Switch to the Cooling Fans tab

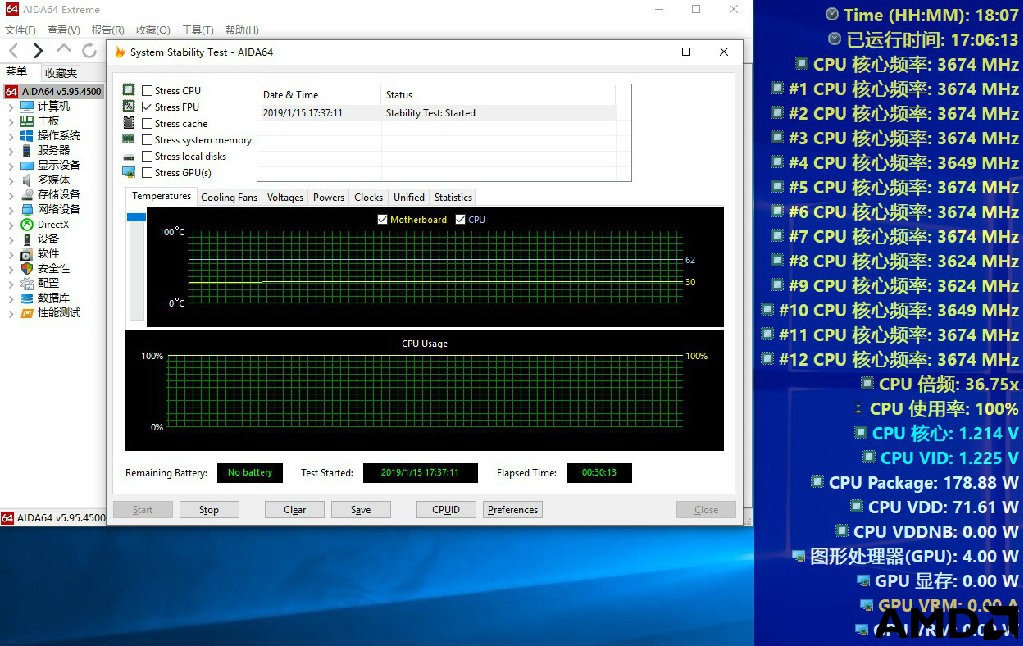coord(229,197)
